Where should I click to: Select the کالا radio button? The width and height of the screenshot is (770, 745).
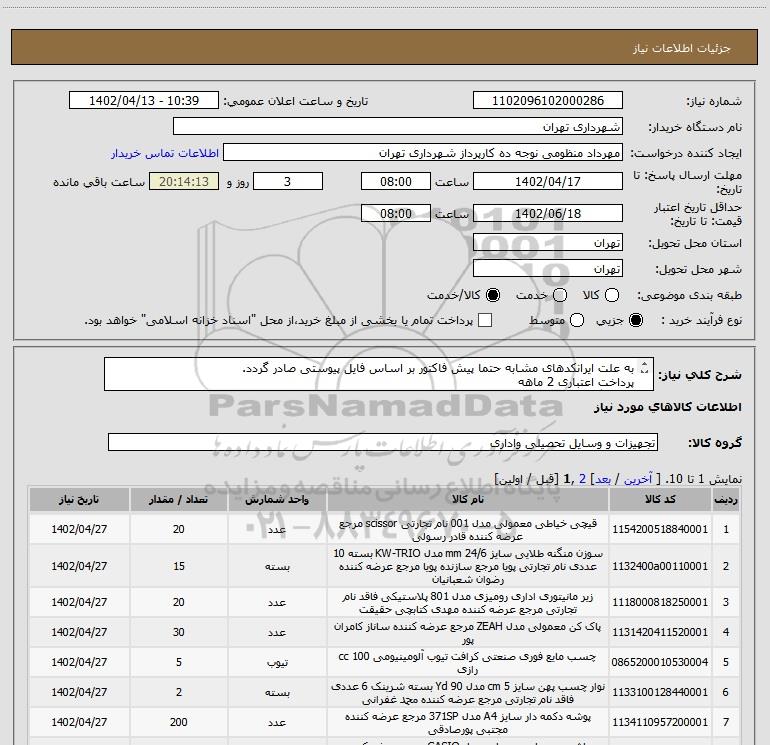[x=612, y=295]
